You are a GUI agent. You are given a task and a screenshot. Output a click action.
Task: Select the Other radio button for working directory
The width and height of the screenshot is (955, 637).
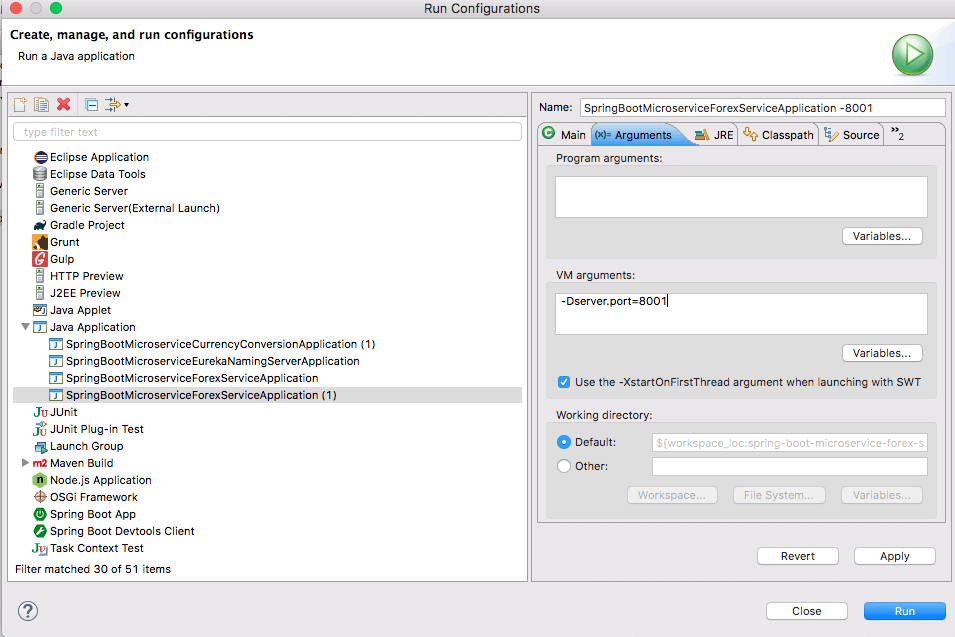(564, 466)
